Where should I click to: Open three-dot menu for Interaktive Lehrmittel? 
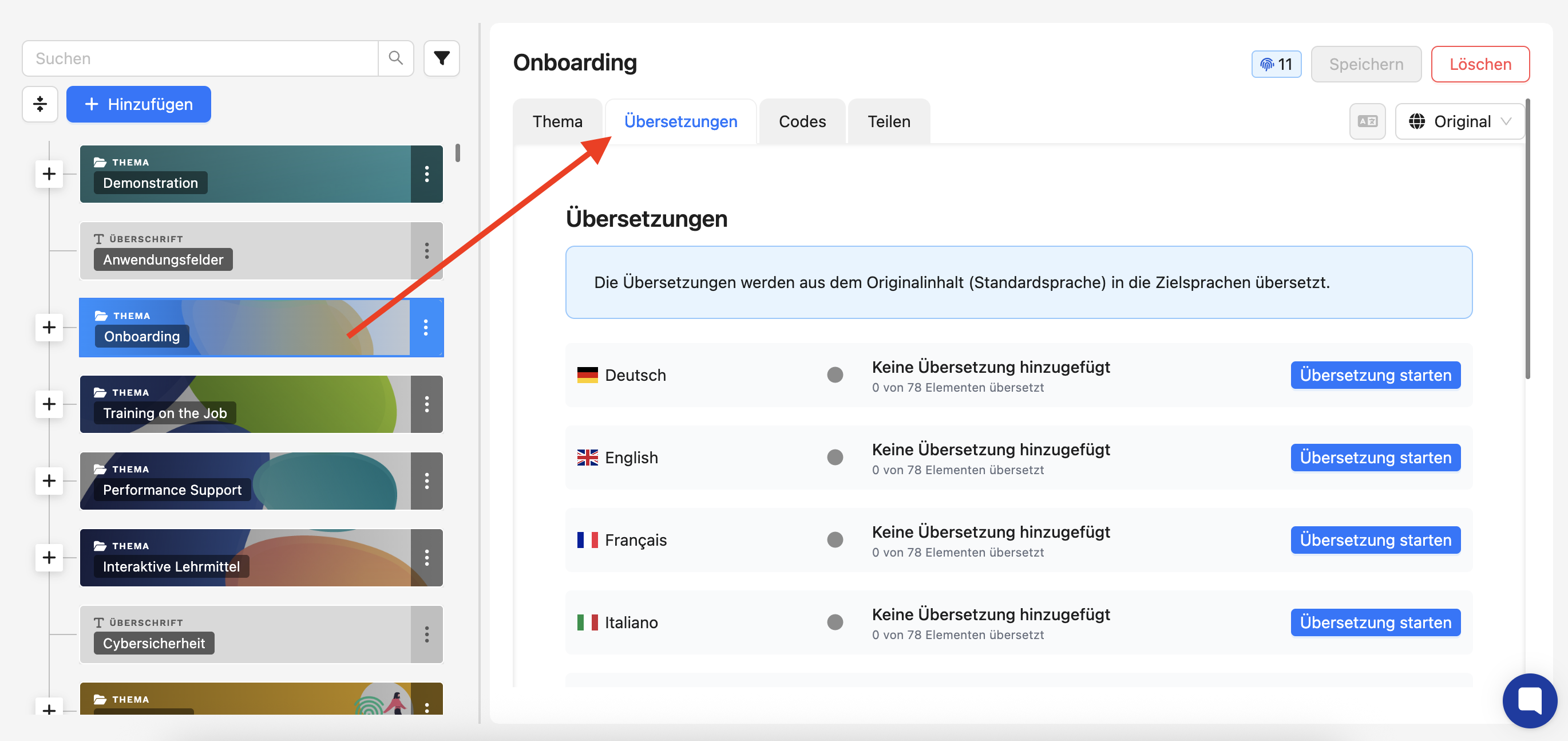tap(427, 558)
